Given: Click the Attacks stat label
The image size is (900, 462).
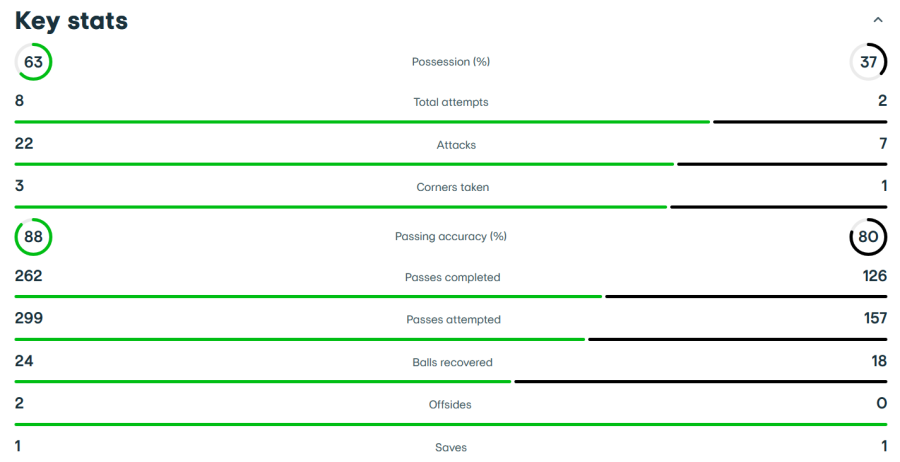Looking at the screenshot, I should [456, 145].
